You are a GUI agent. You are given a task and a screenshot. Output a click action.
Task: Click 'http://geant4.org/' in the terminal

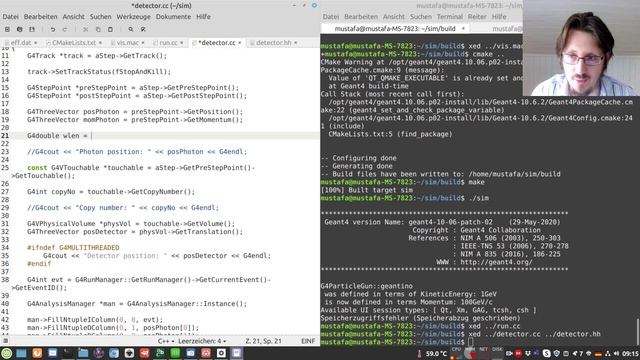(496, 262)
